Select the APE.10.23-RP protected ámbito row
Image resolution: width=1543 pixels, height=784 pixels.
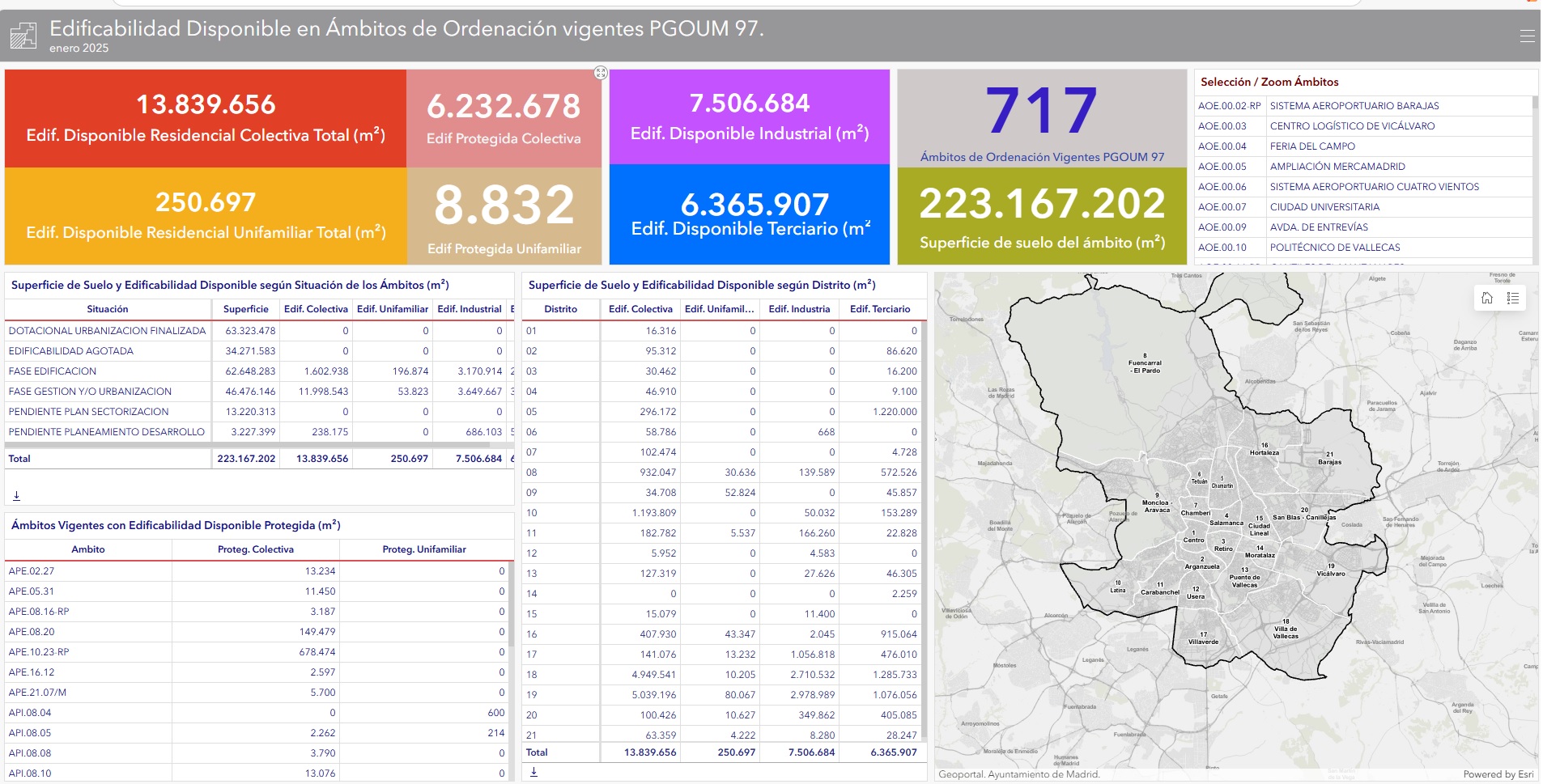39,652
